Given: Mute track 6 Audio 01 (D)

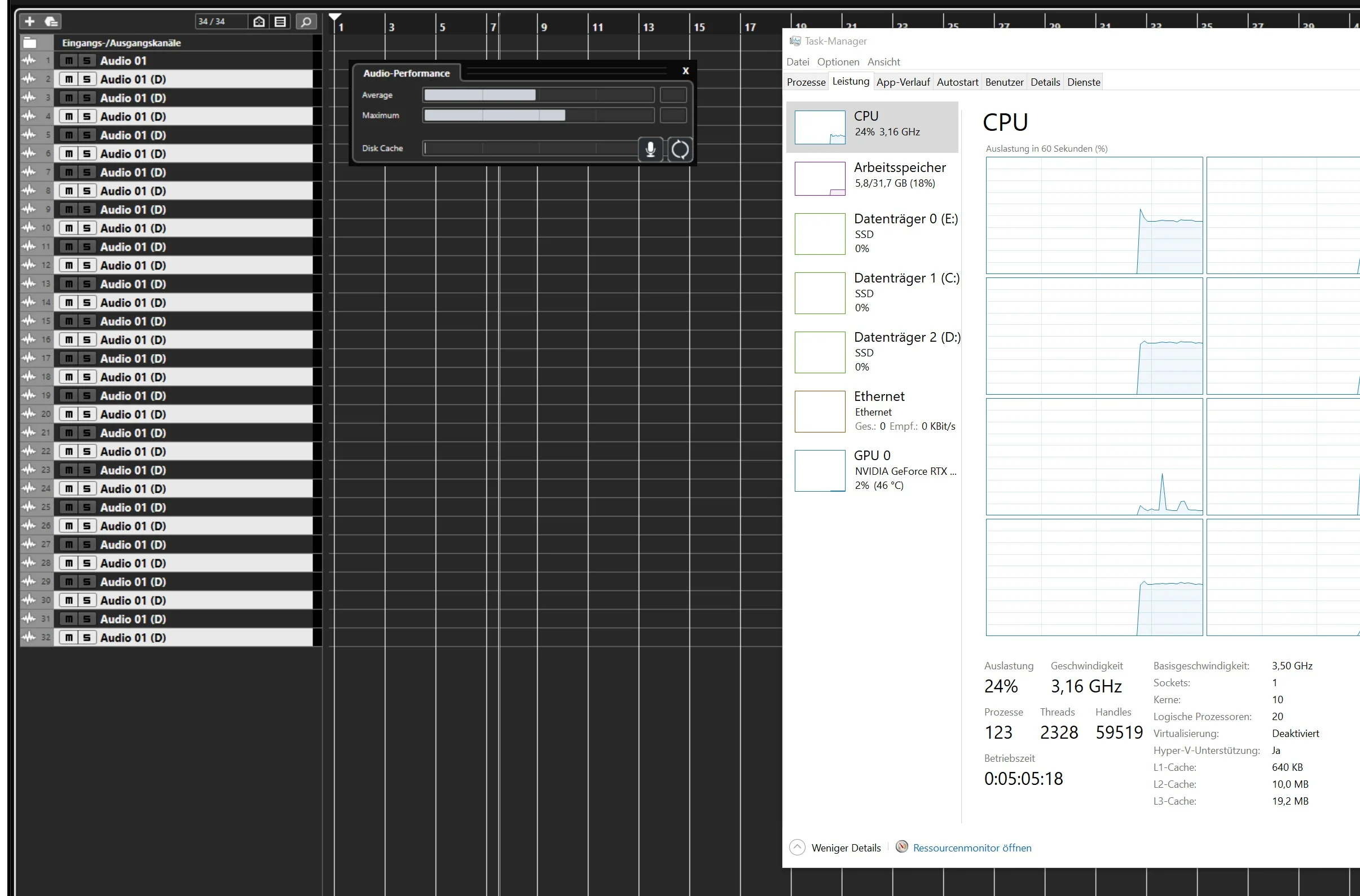Looking at the screenshot, I should [69, 154].
